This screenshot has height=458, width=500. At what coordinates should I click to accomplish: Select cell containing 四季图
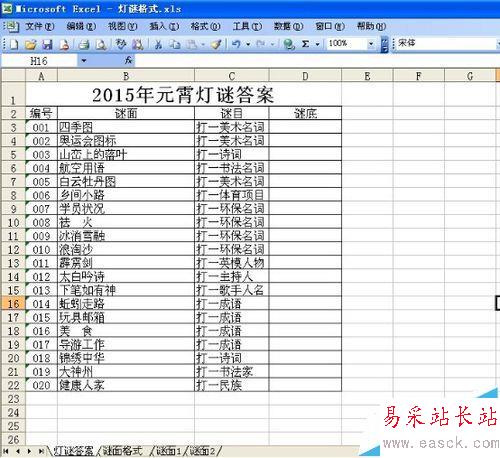(x=126, y=127)
